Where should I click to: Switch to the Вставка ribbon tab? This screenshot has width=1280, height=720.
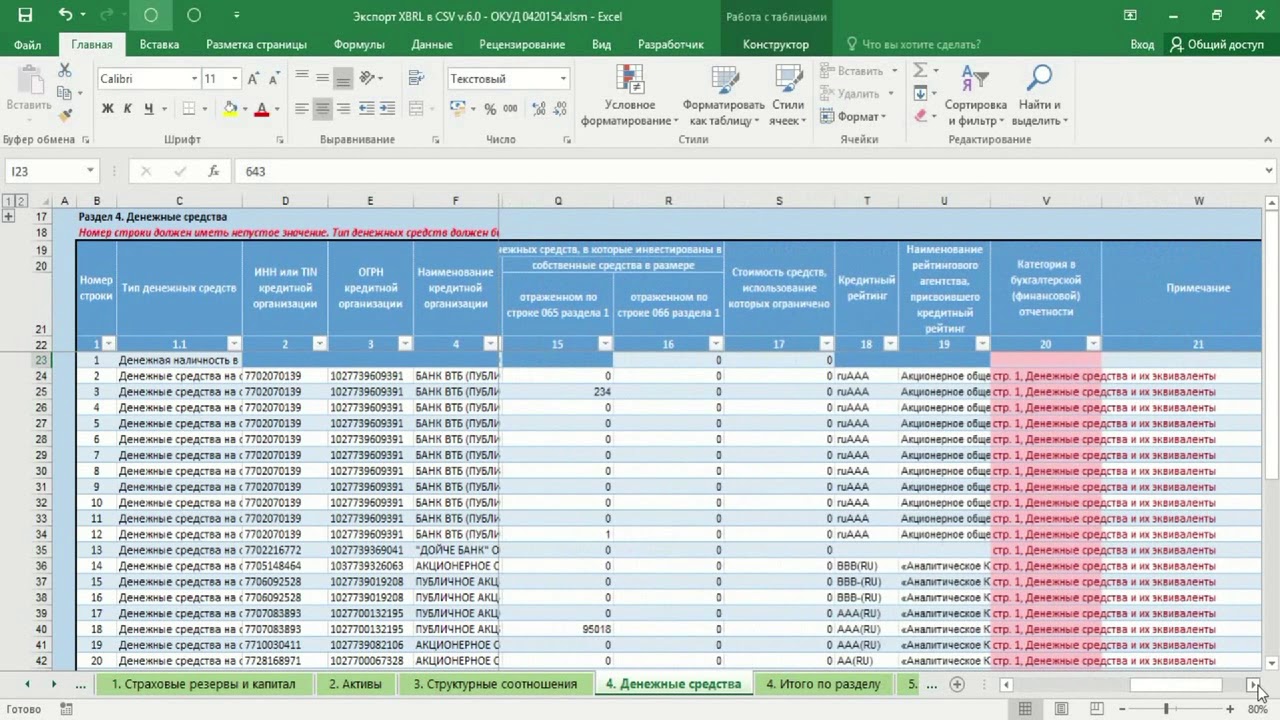[x=159, y=45]
